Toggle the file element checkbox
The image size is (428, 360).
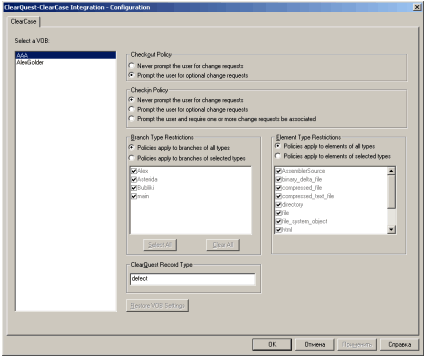(279, 213)
